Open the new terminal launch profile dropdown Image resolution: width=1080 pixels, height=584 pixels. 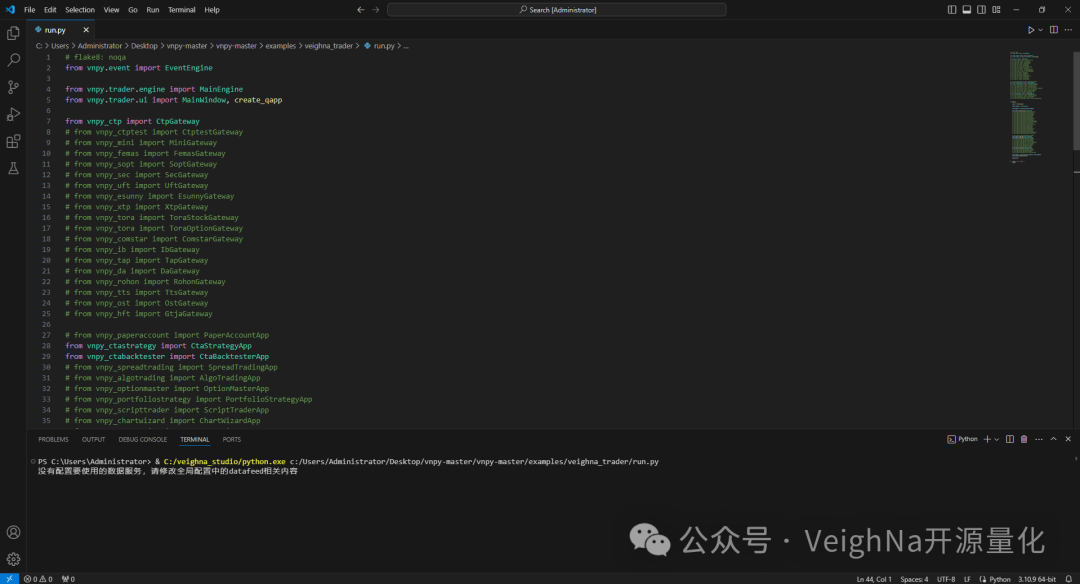click(x=997, y=439)
